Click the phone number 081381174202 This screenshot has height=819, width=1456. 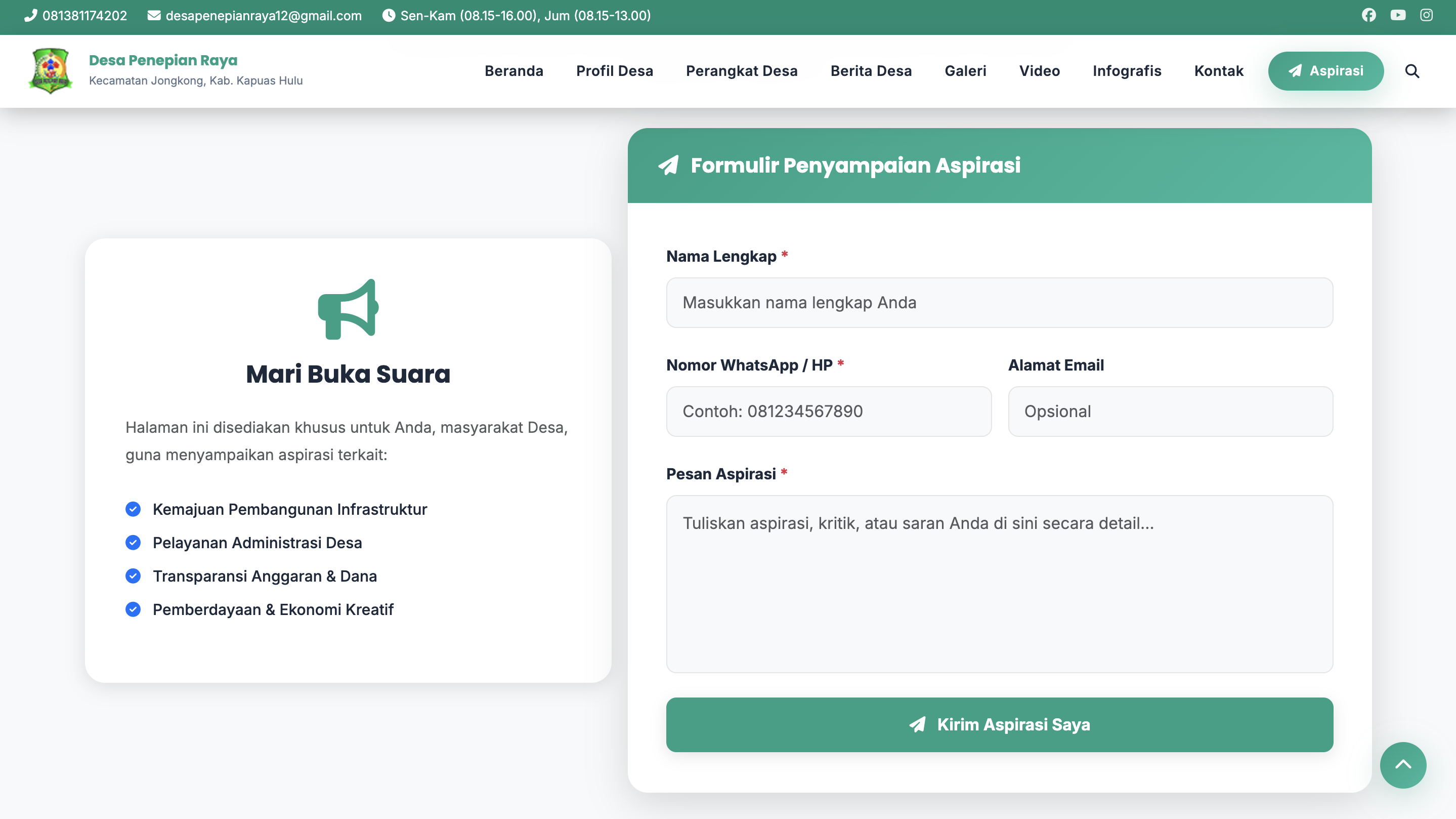point(85,15)
